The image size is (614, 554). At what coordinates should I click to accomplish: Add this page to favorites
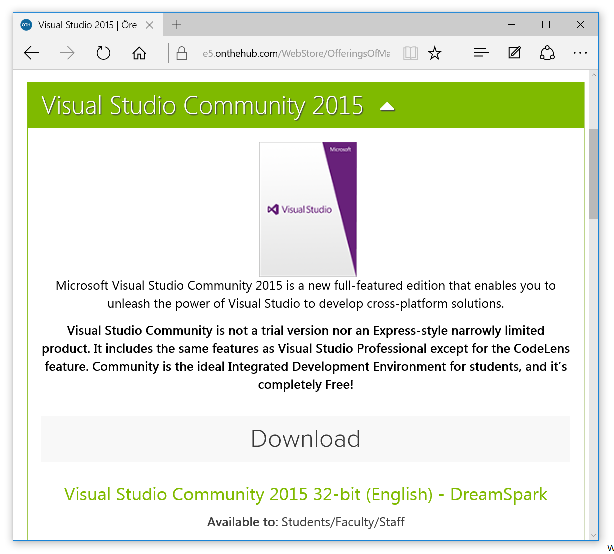point(435,53)
